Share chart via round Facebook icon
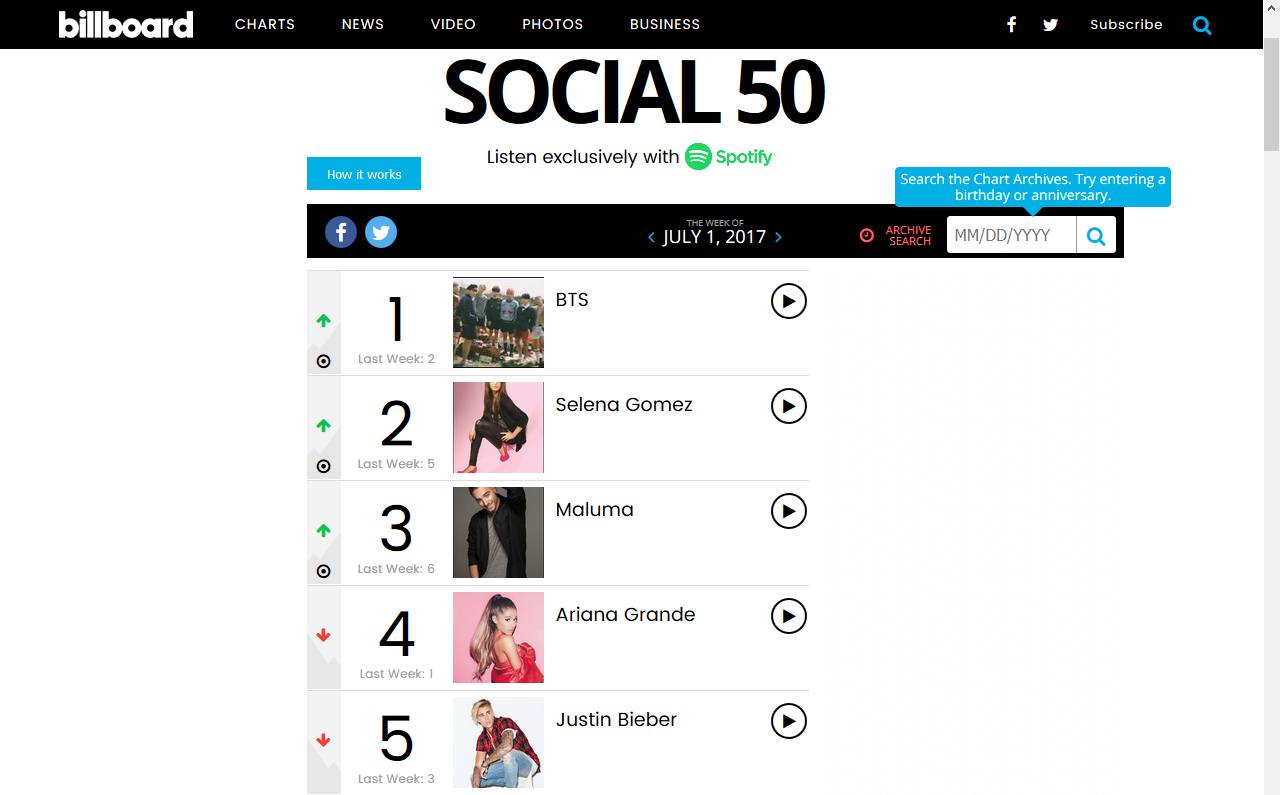1280x795 pixels. (341, 232)
